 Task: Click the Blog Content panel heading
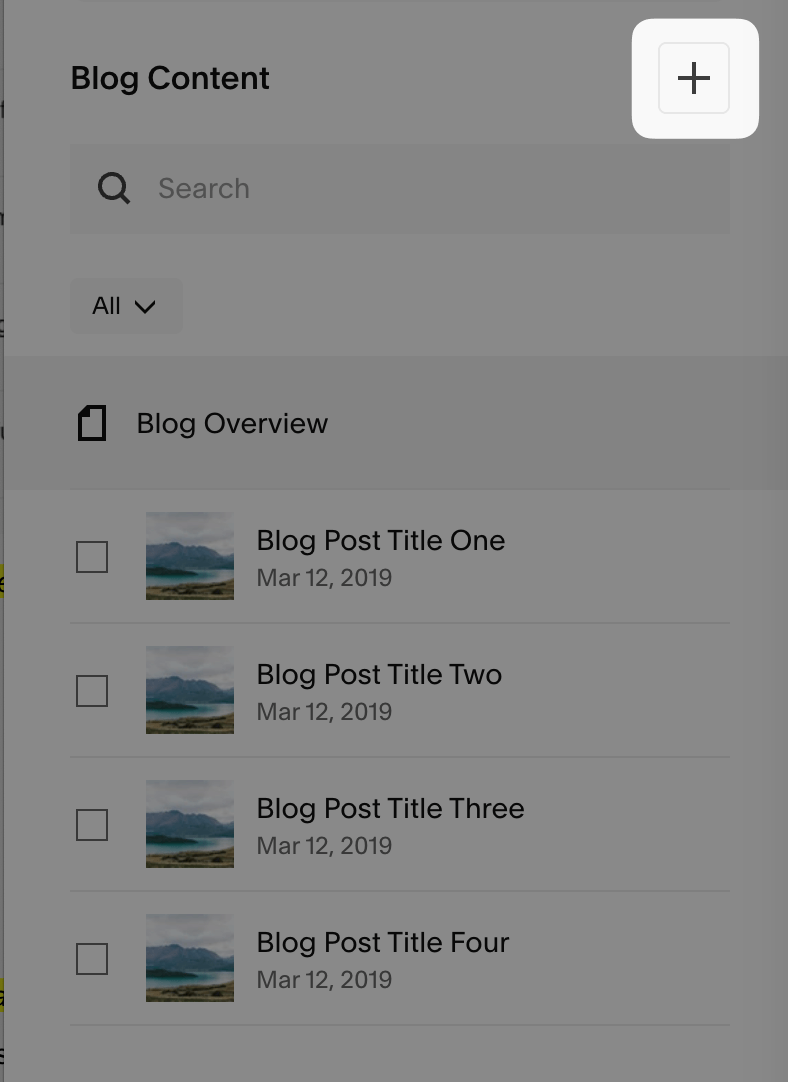point(170,79)
